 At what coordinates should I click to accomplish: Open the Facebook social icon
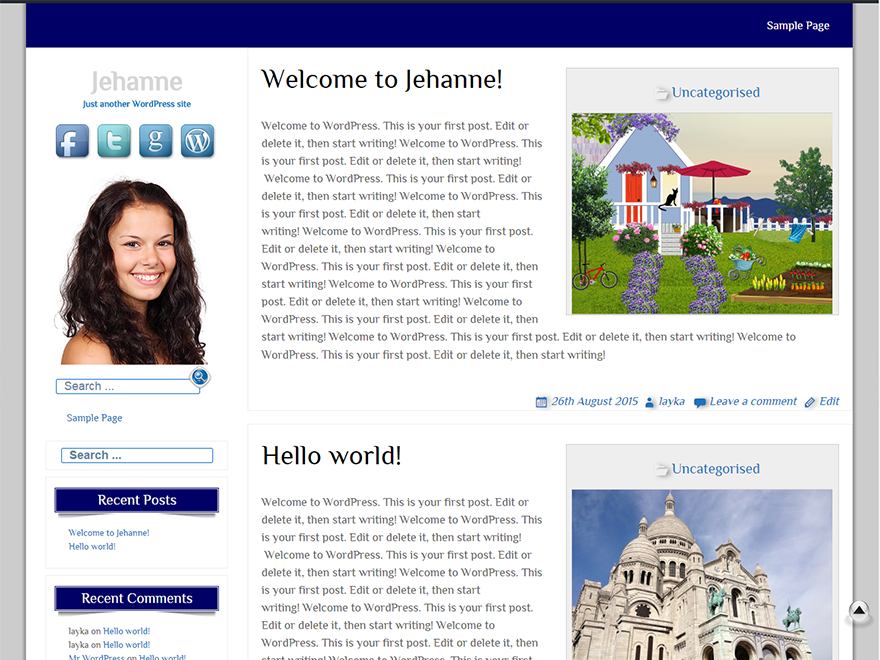coord(72,141)
